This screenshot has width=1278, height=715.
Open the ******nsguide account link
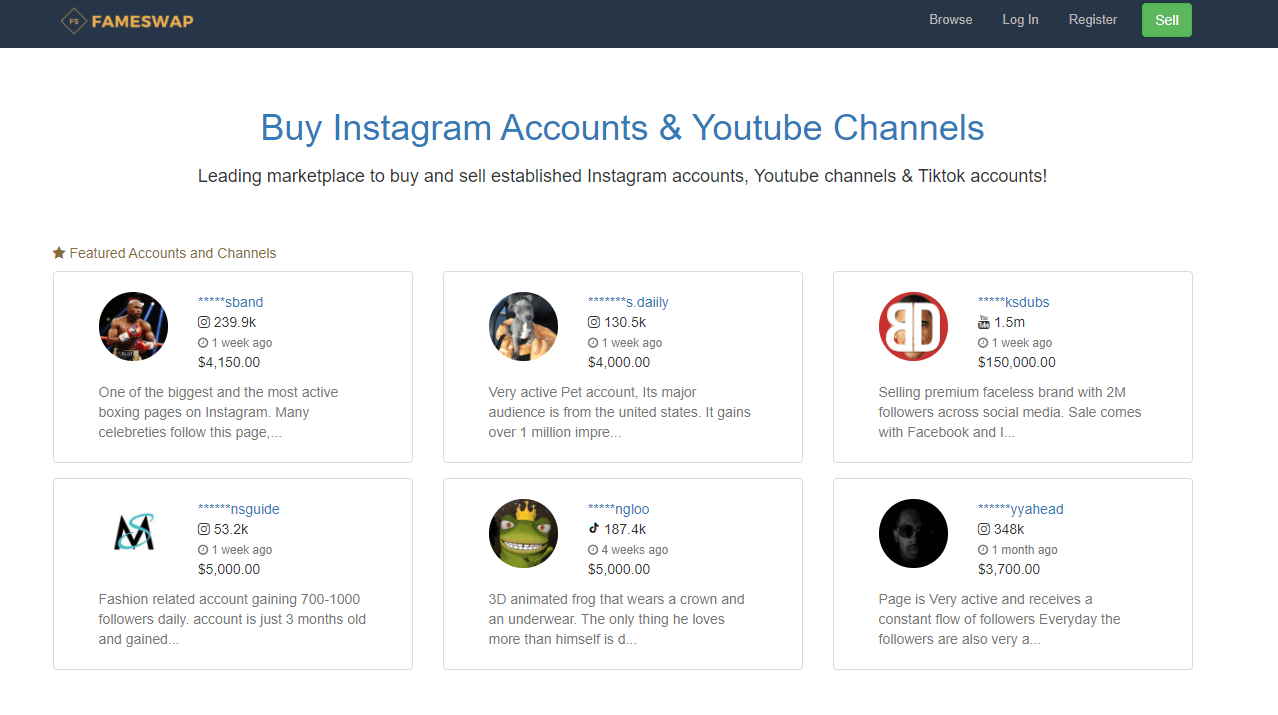[239, 509]
